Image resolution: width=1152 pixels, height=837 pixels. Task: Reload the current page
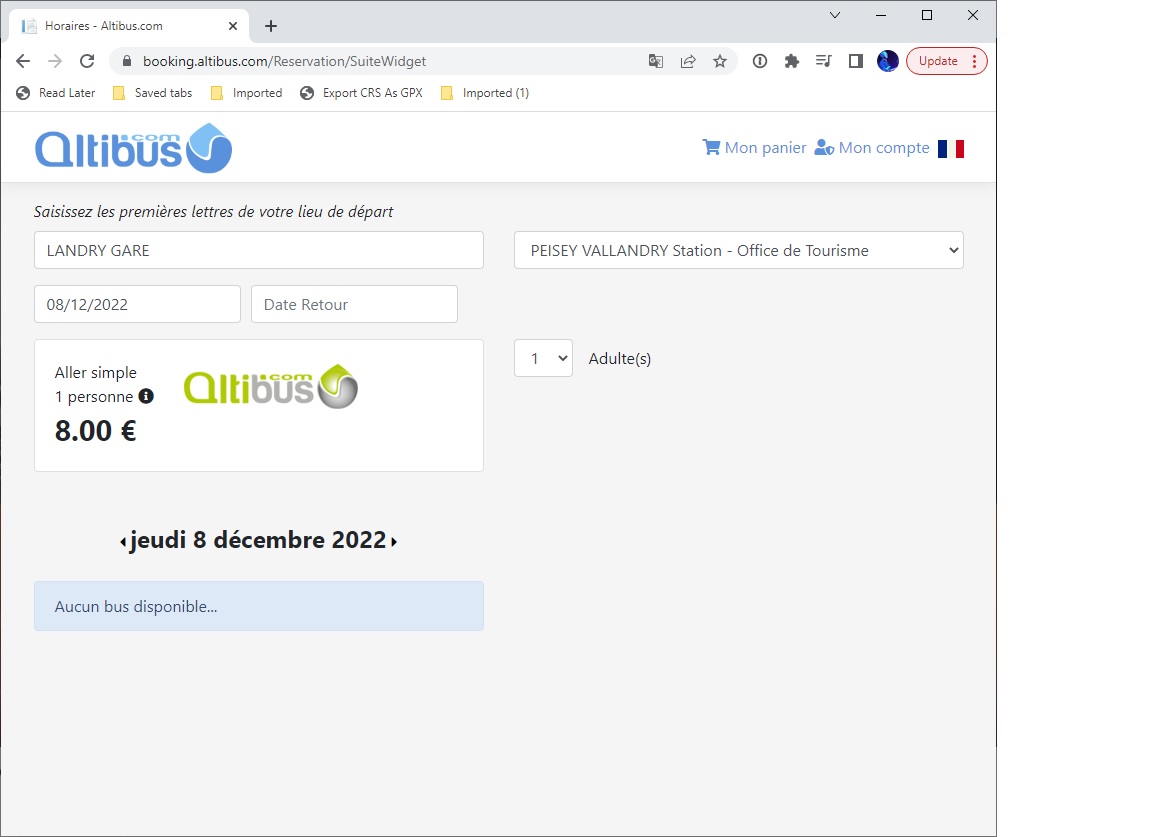coord(87,61)
